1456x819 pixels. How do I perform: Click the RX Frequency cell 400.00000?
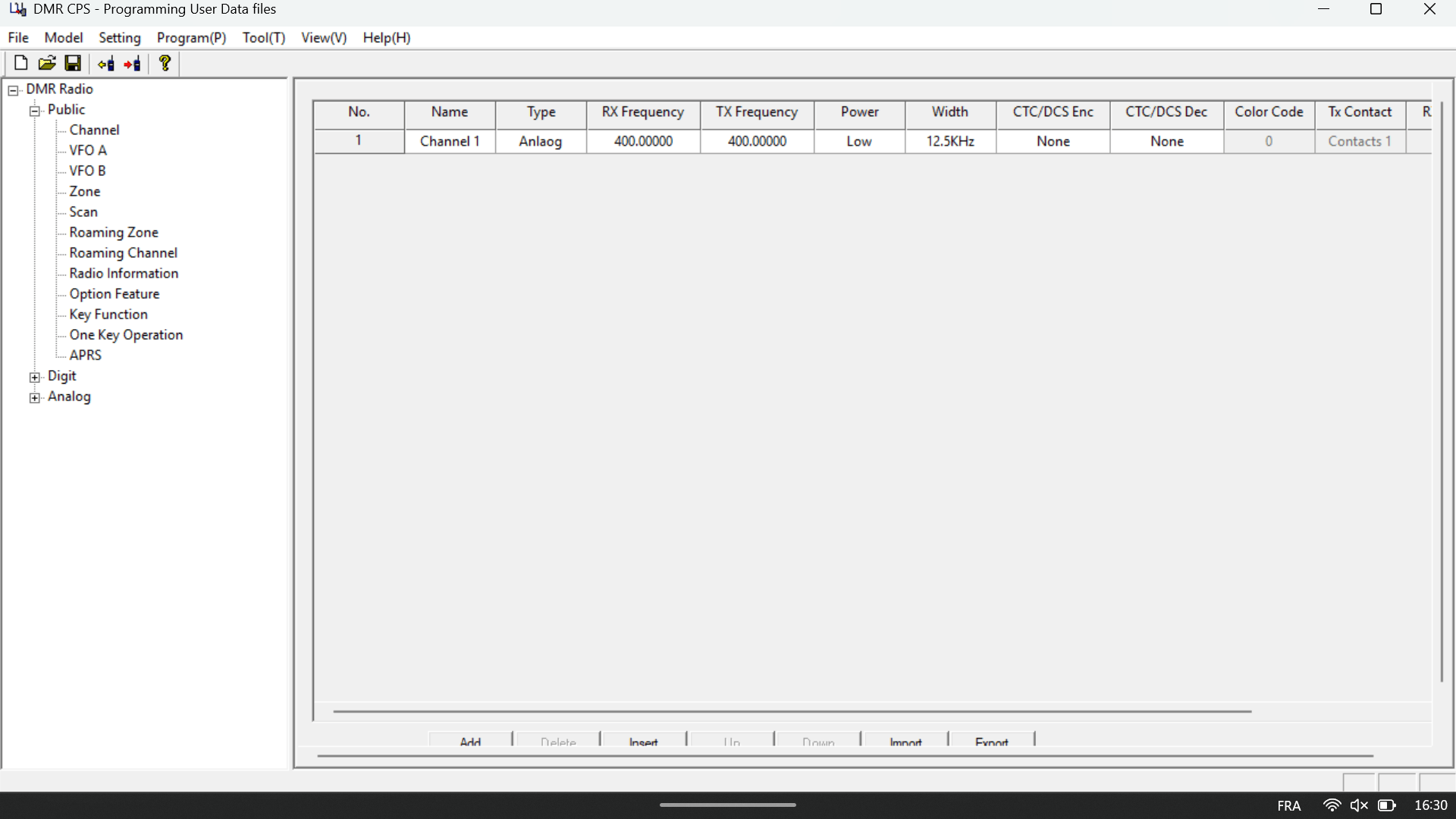click(643, 142)
